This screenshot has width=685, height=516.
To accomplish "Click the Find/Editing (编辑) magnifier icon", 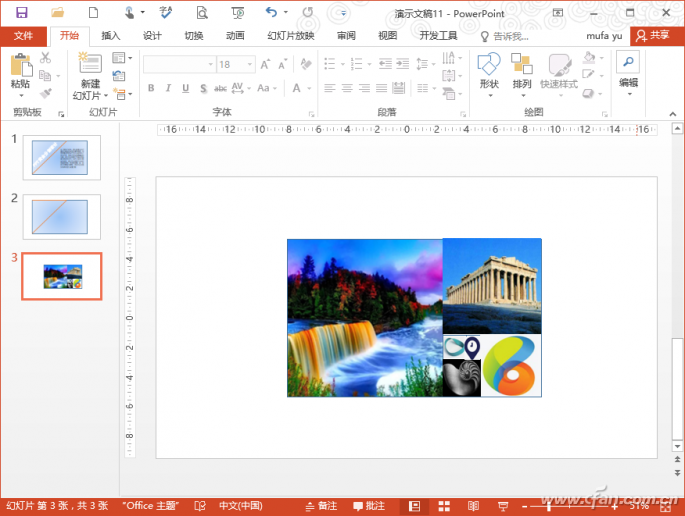I will click(x=628, y=62).
